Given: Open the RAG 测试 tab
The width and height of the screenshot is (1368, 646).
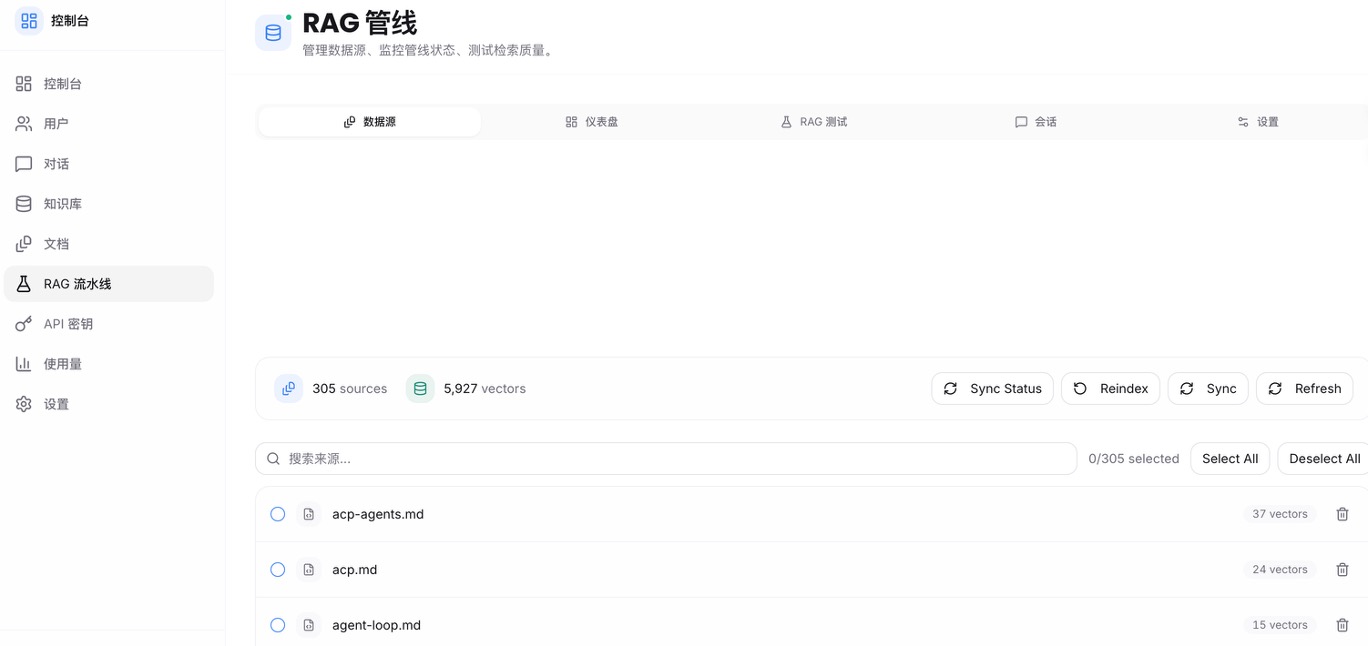Looking at the screenshot, I should [813, 122].
